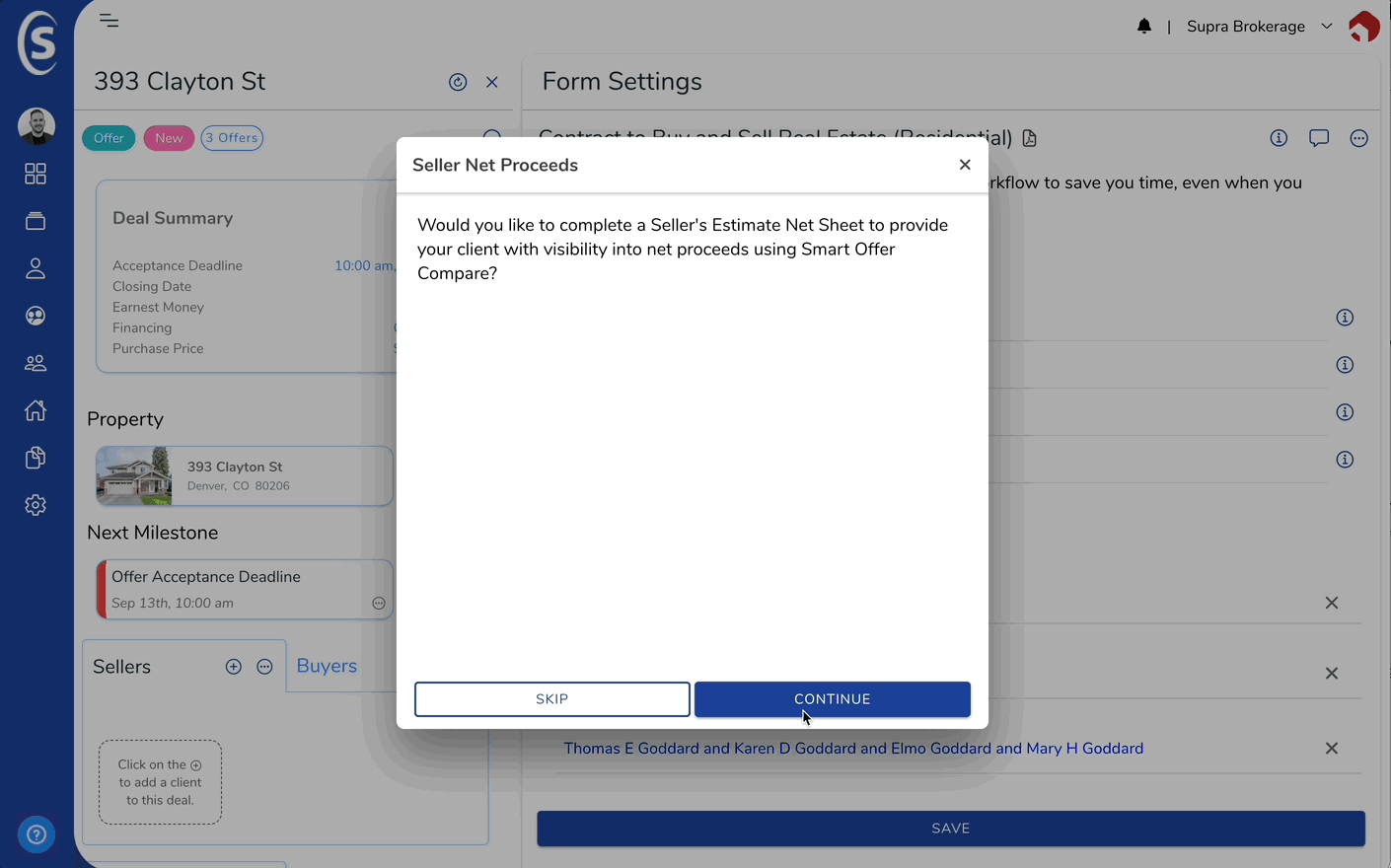Open the single person contacts icon

[36, 268]
